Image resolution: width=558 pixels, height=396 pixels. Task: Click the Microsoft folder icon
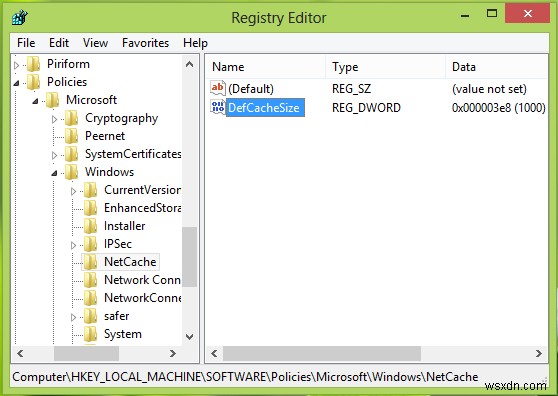(53, 100)
